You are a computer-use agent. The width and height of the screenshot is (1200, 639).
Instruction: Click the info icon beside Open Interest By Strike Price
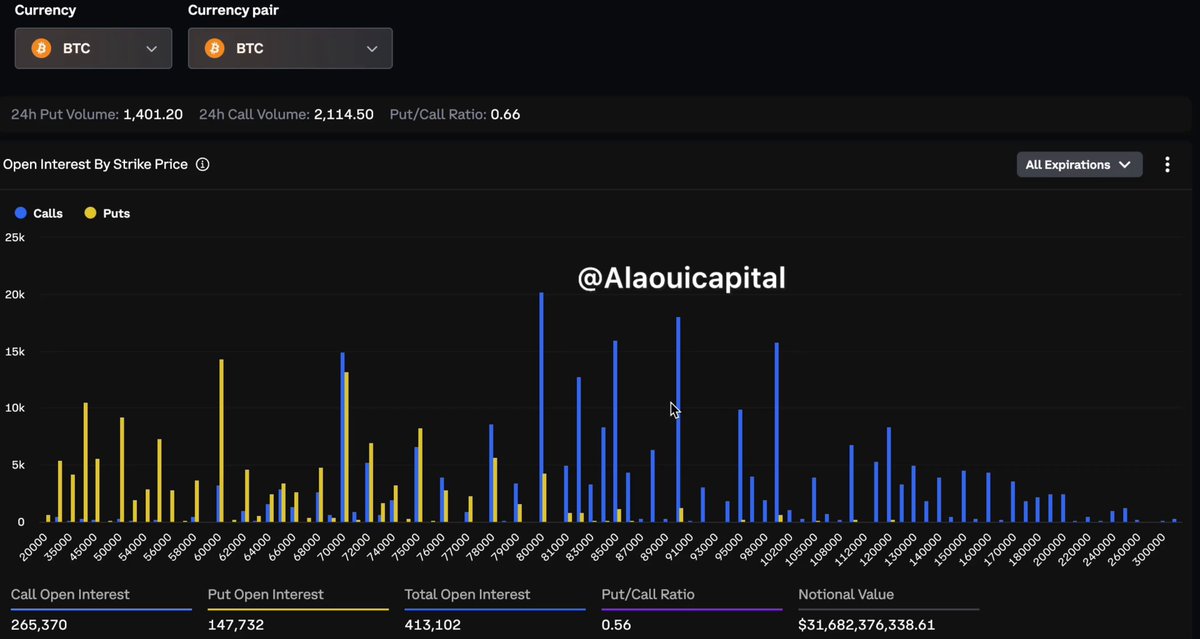click(203, 164)
